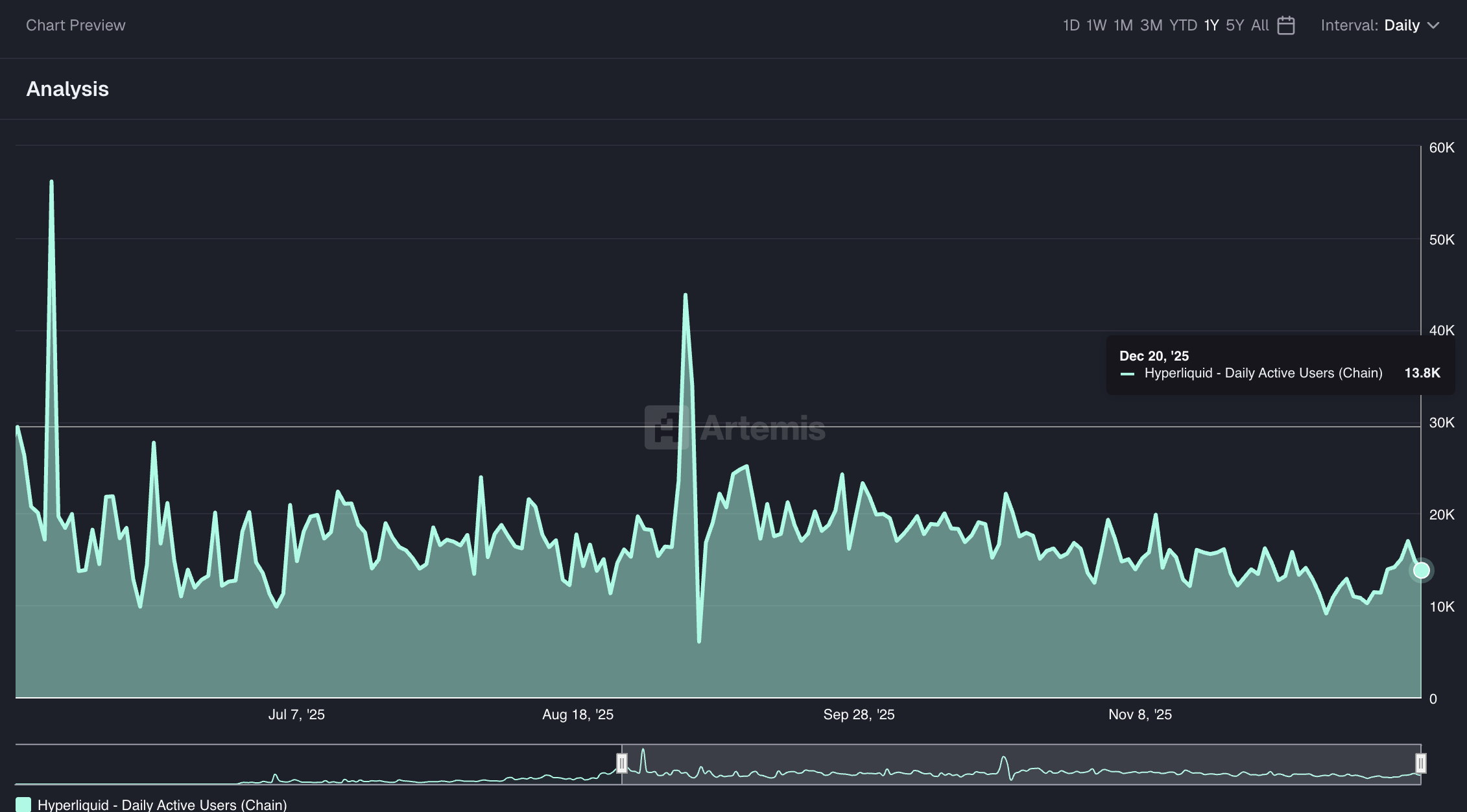Expand the Interval Daily dropdown
The image size is (1467, 812).
coord(1401,25)
